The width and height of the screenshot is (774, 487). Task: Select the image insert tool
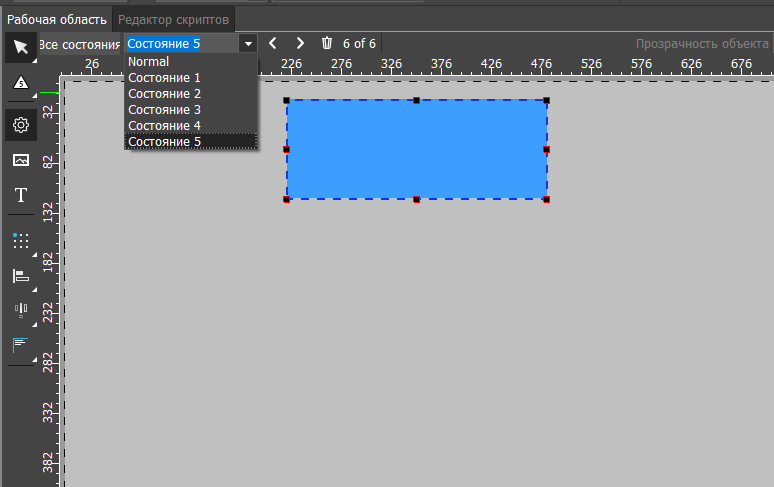point(20,160)
